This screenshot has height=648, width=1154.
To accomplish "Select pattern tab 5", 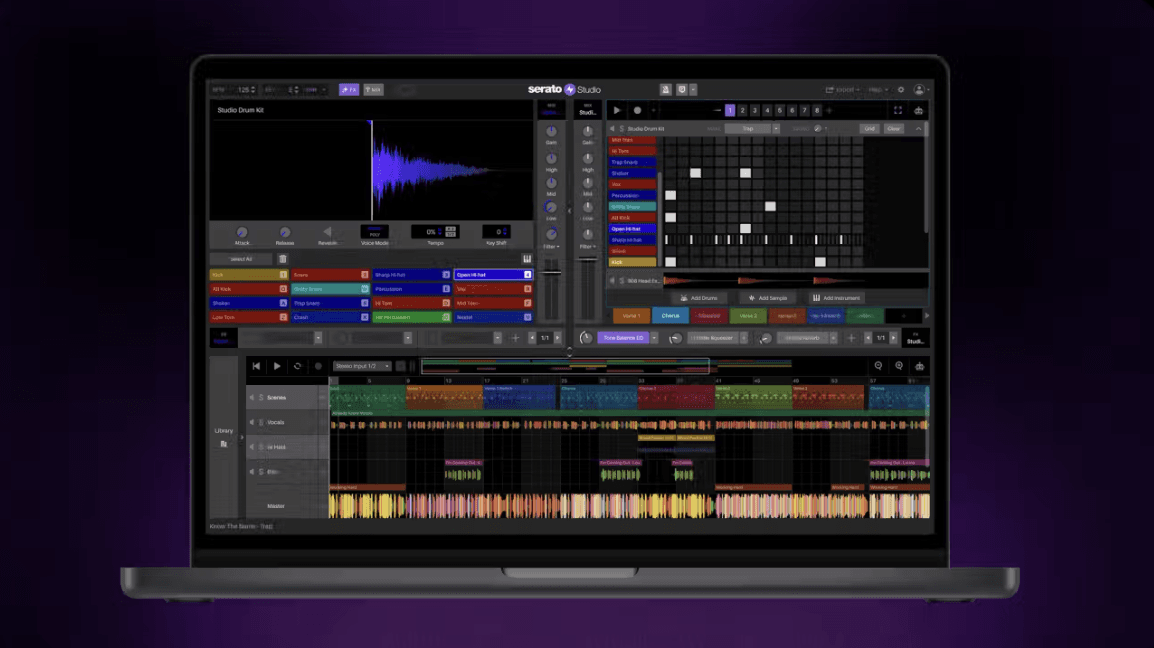I will point(779,110).
